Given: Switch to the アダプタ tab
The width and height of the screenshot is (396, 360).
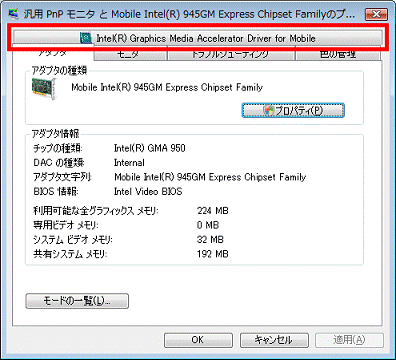Looking at the screenshot, I should 53,53.
